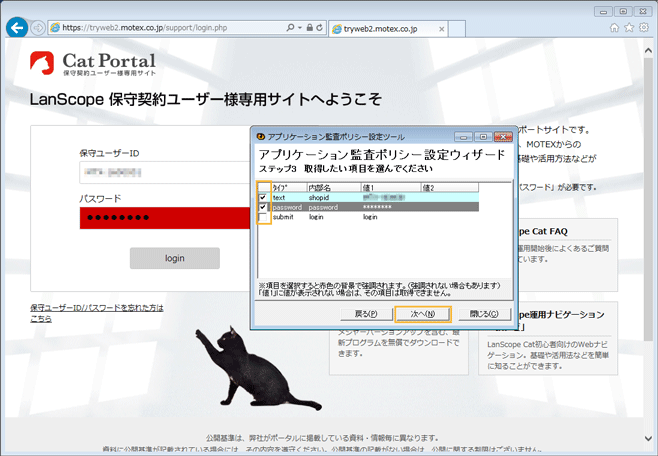The height and width of the screenshot is (456, 658).
Task: Click the Cat Portal logo
Action: pyautogui.click(x=93, y=64)
